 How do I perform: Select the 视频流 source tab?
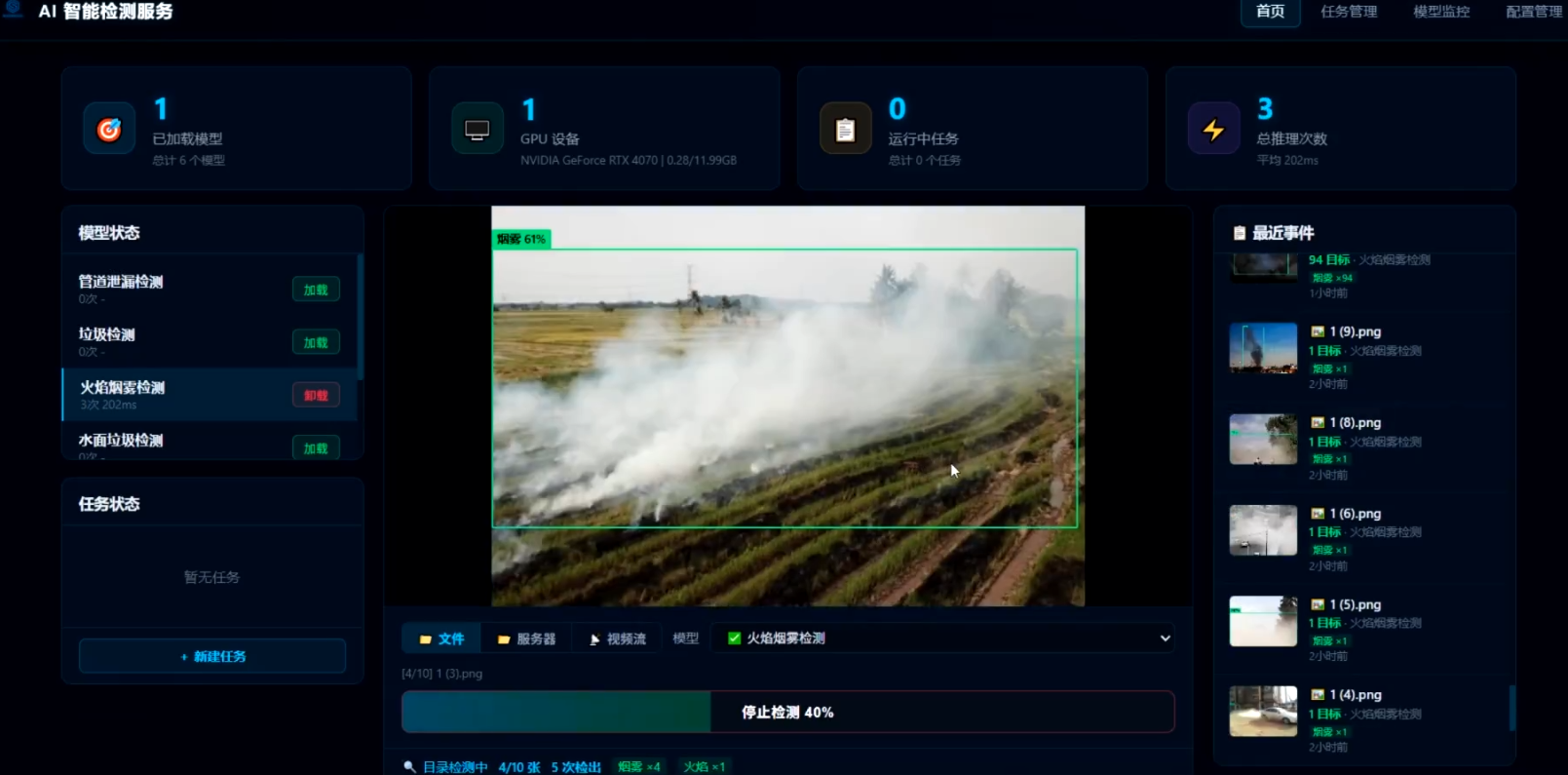pyautogui.click(x=617, y=639)
